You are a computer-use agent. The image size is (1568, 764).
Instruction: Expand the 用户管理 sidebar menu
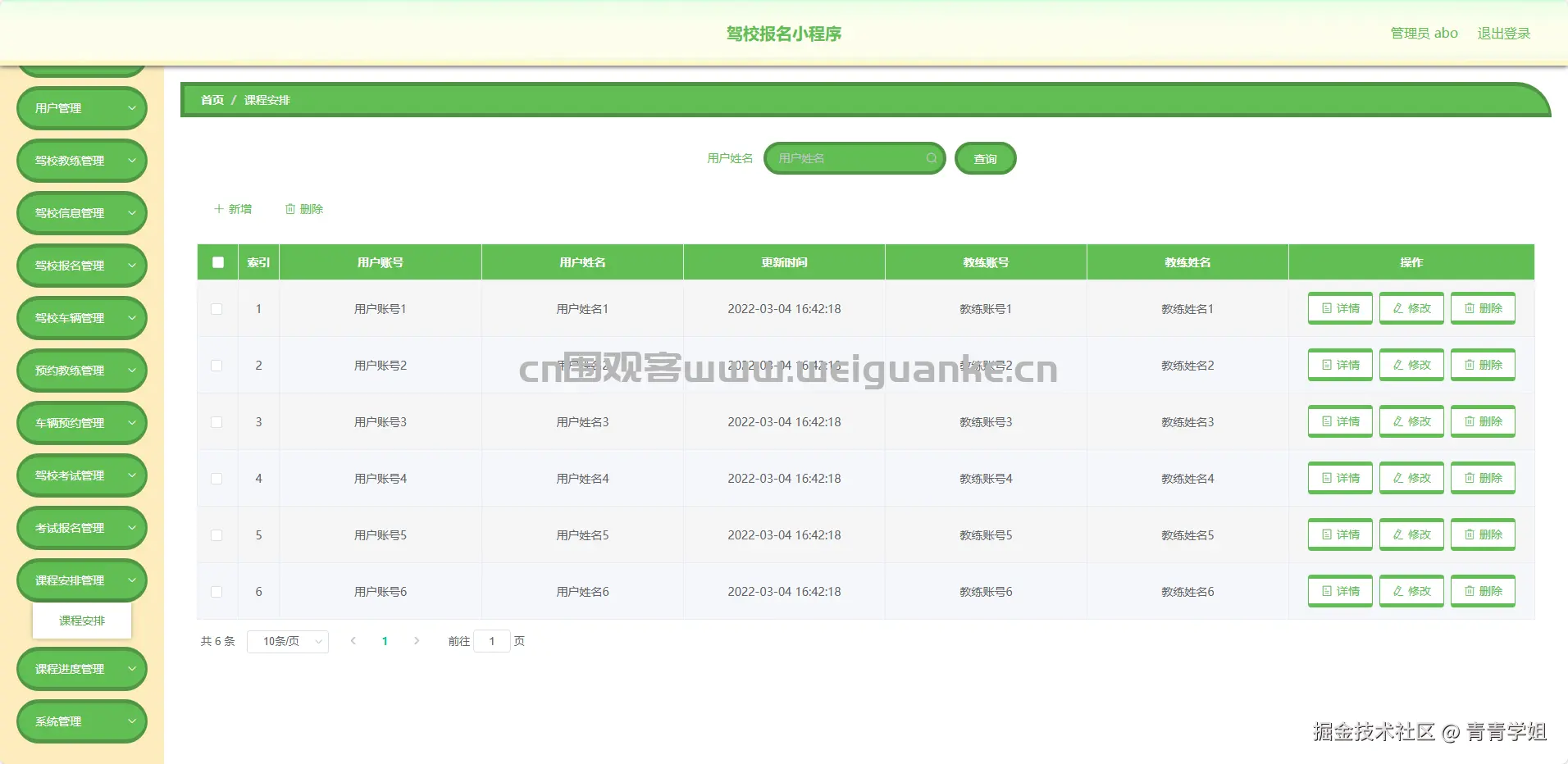[81, 107]
